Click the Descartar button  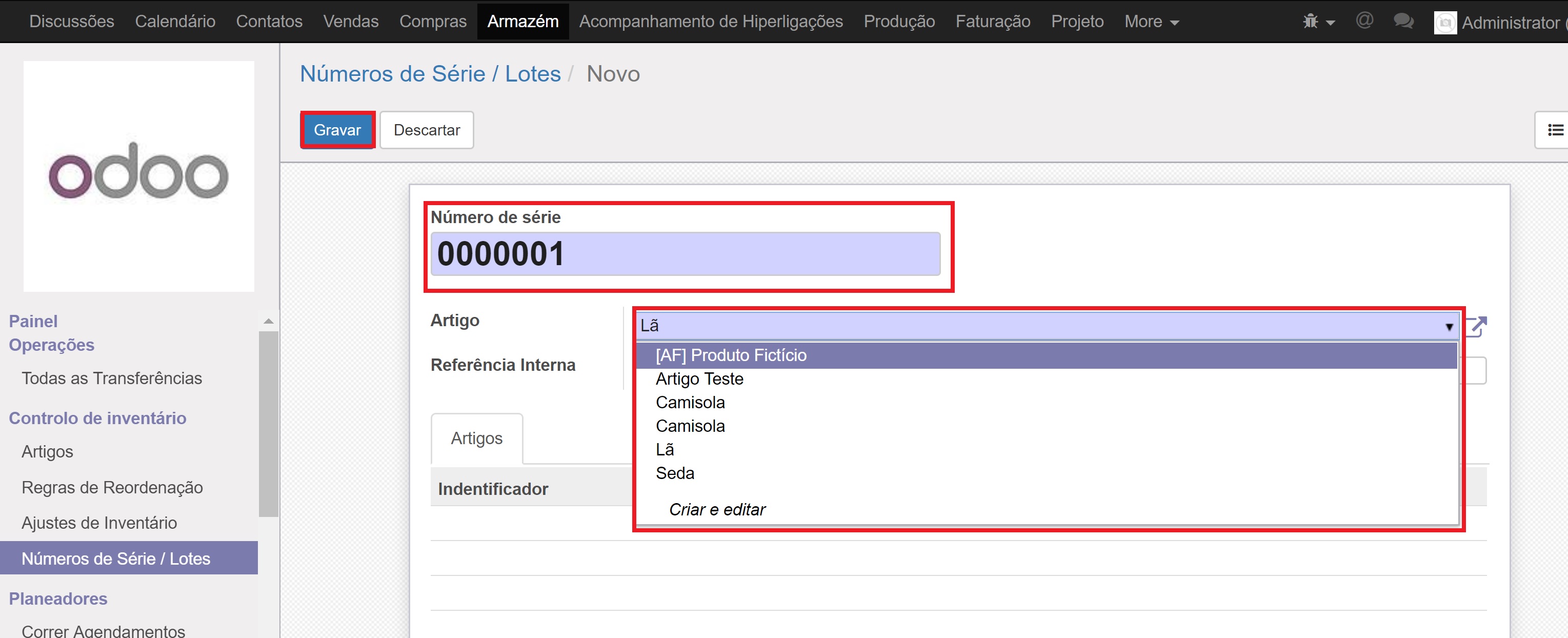click(x=426, y=130)
